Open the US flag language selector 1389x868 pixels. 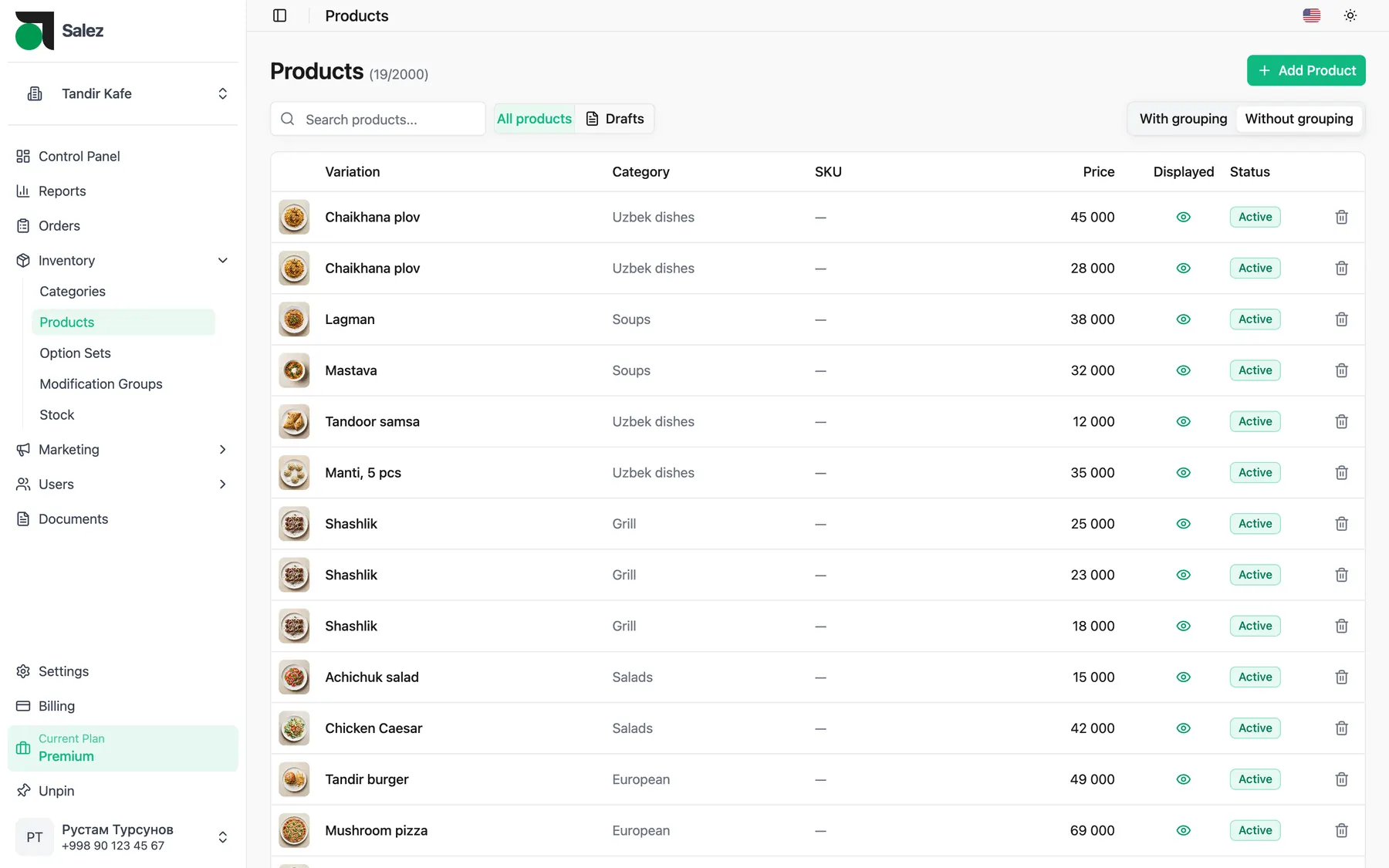(1311, 15)
